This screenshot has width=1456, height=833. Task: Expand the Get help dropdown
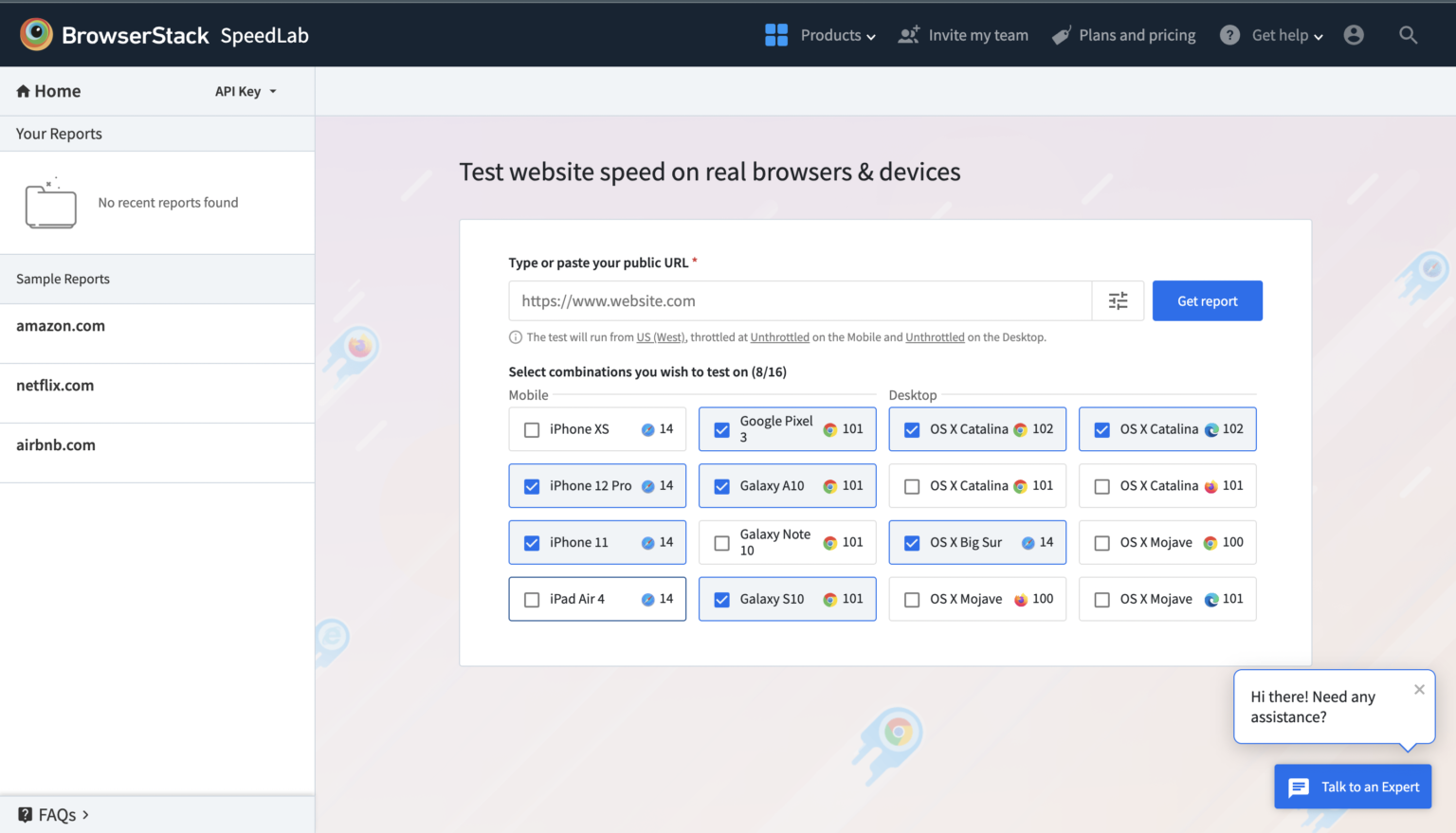coord(1317,36)
